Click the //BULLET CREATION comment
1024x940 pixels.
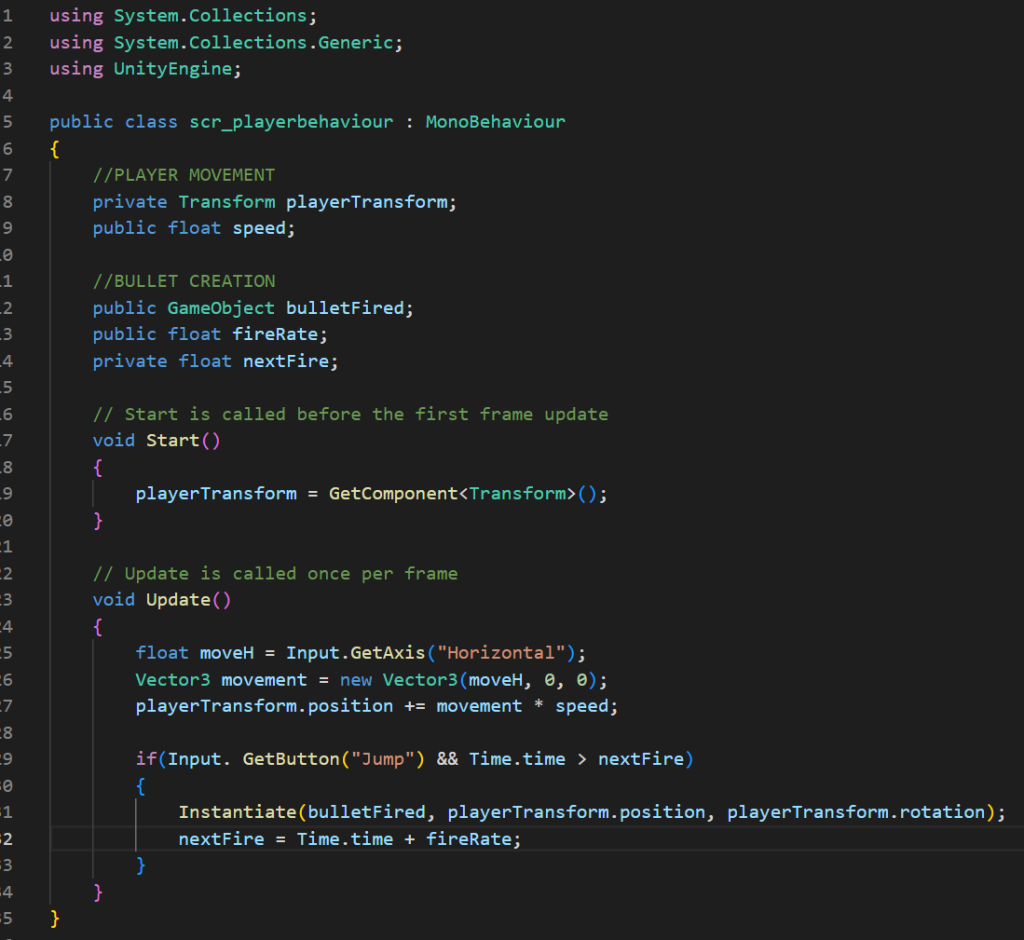(183, 281)
